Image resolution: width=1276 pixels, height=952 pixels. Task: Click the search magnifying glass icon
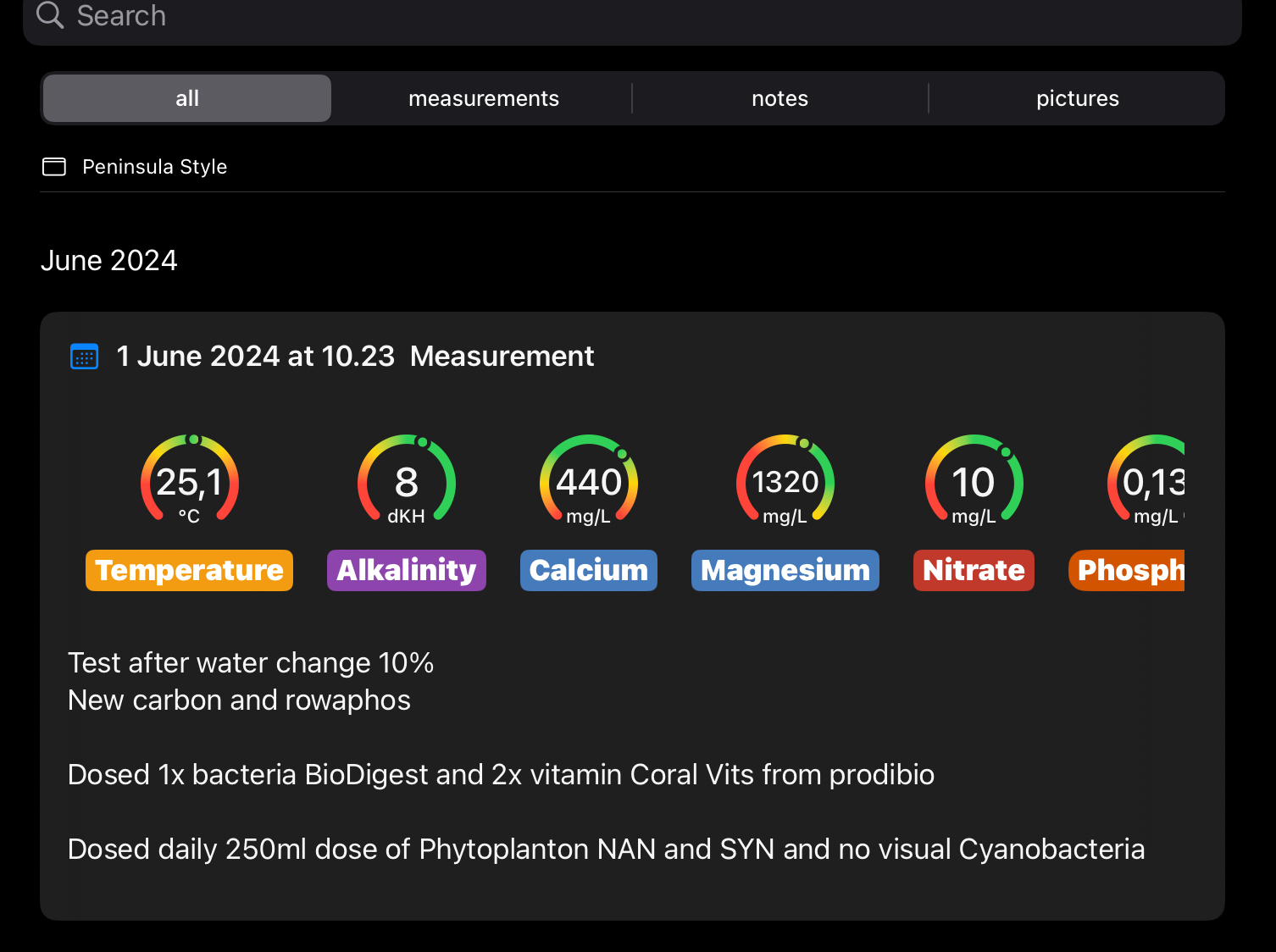(x=50, y=15)
